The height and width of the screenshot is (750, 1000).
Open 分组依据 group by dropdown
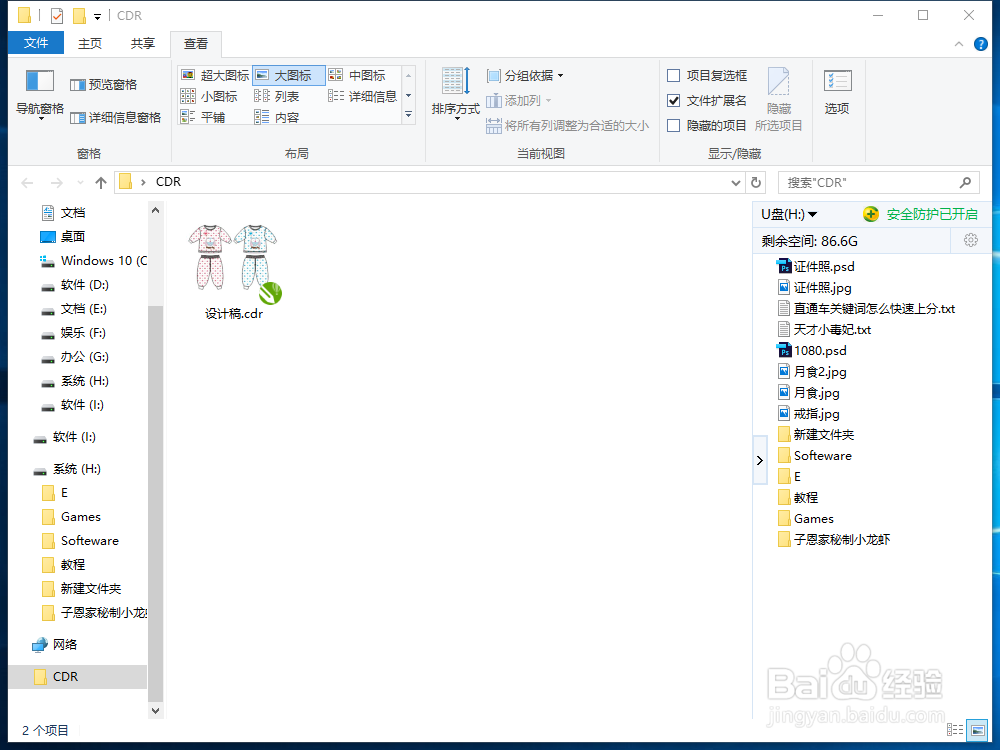pos(525,76)
